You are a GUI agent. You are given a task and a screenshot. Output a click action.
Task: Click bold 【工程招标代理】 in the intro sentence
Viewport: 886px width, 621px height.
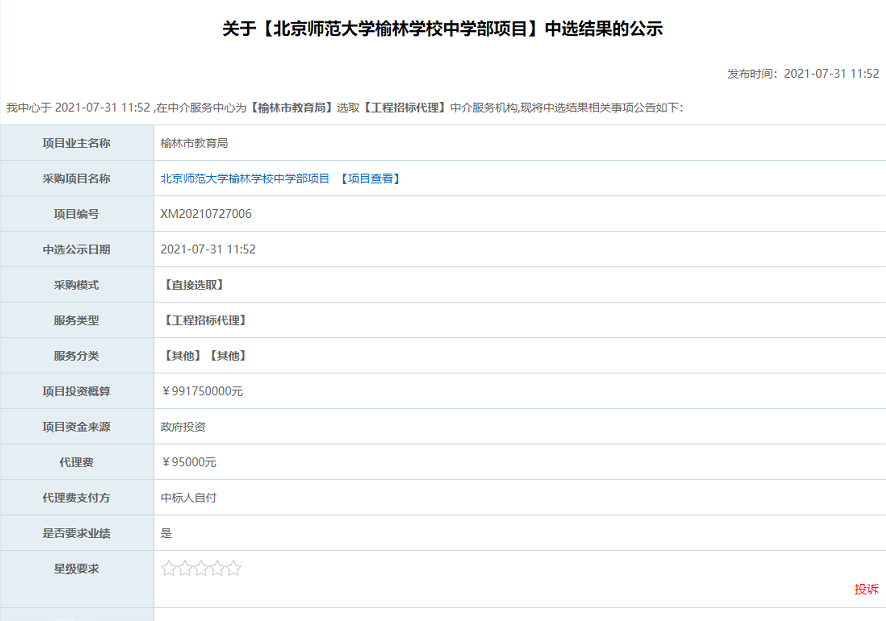tap(405, 108)
